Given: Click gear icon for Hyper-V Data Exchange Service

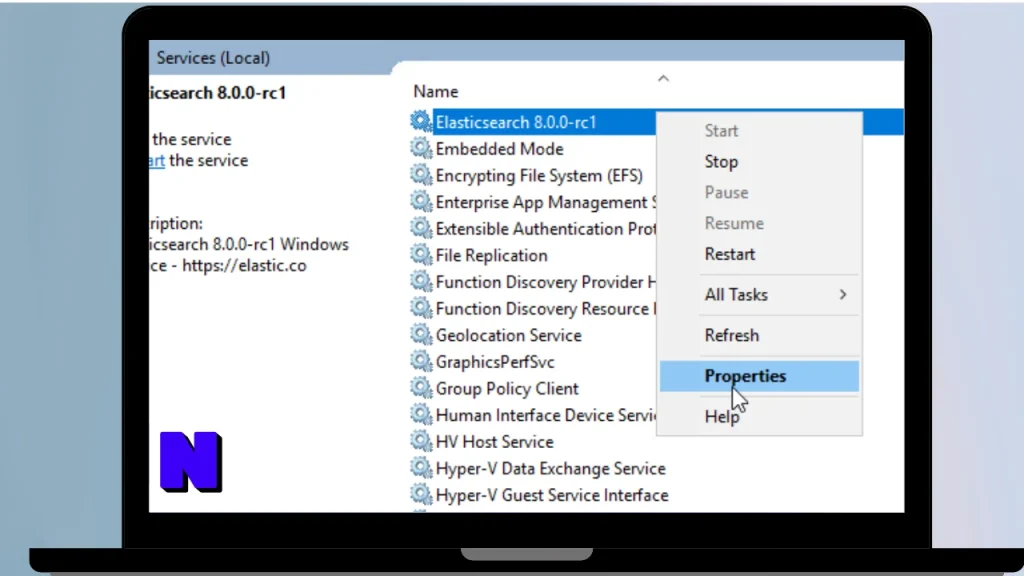Looking at the screenshot, I should coord(421,468).
